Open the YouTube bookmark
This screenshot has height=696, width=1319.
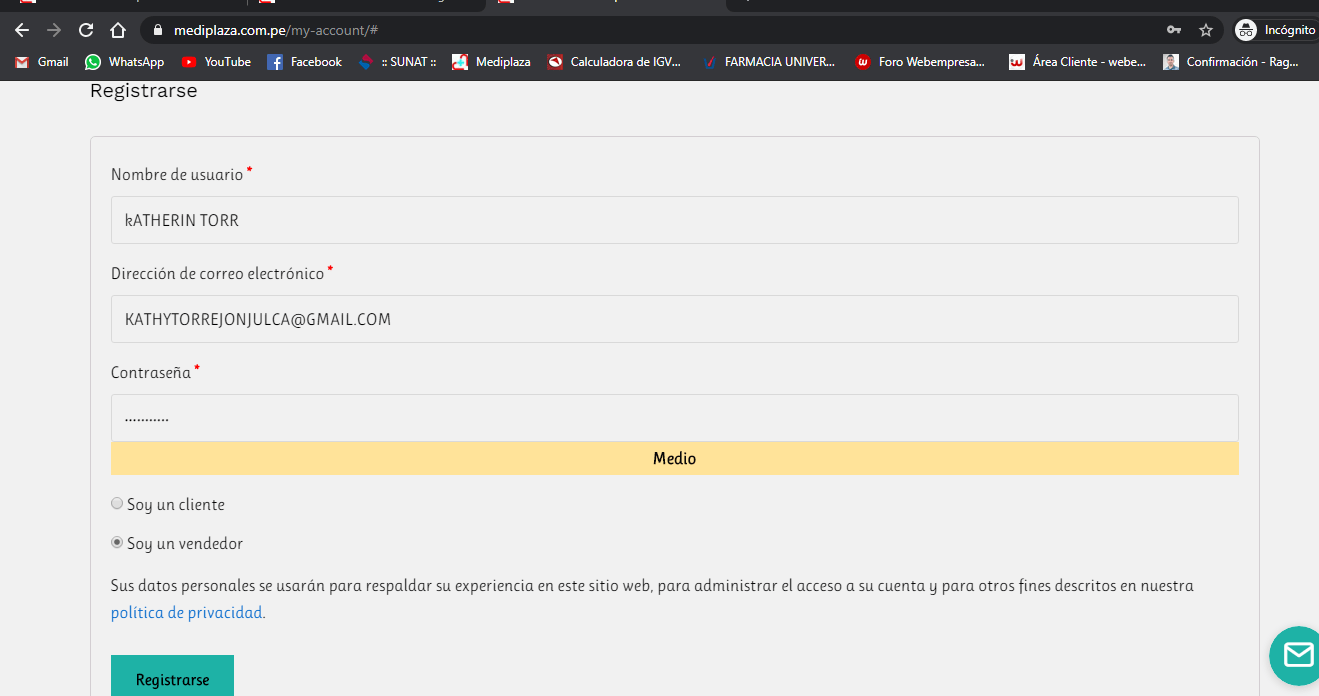216,62
